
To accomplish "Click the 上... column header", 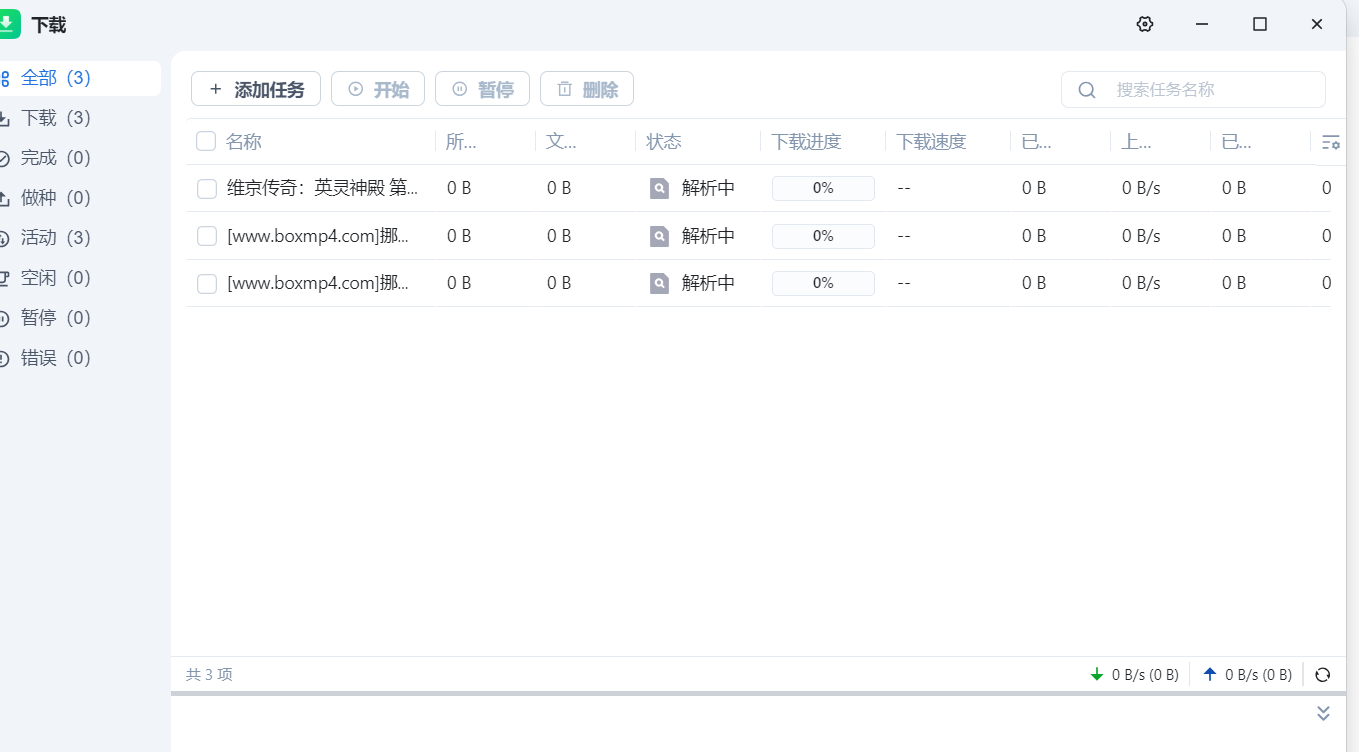I will [x=1136, y=142].
